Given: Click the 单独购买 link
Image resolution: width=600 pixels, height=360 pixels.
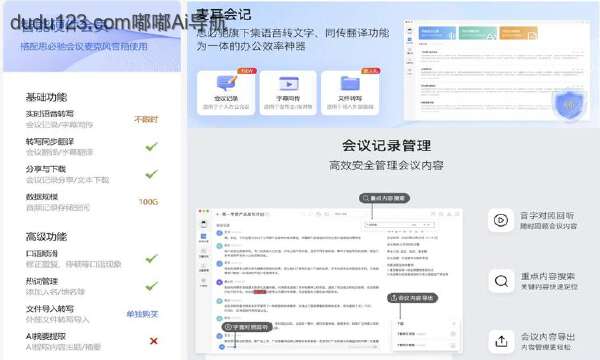Looking at the screenshot, I should tap(142, 314).
